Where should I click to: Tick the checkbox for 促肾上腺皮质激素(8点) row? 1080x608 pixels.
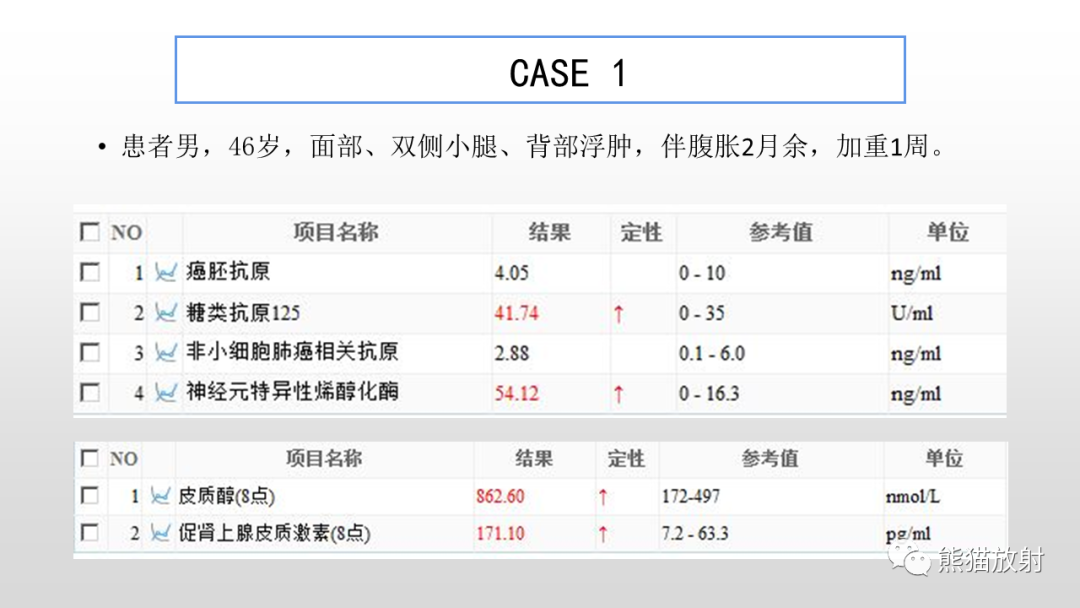pos(90,532)
